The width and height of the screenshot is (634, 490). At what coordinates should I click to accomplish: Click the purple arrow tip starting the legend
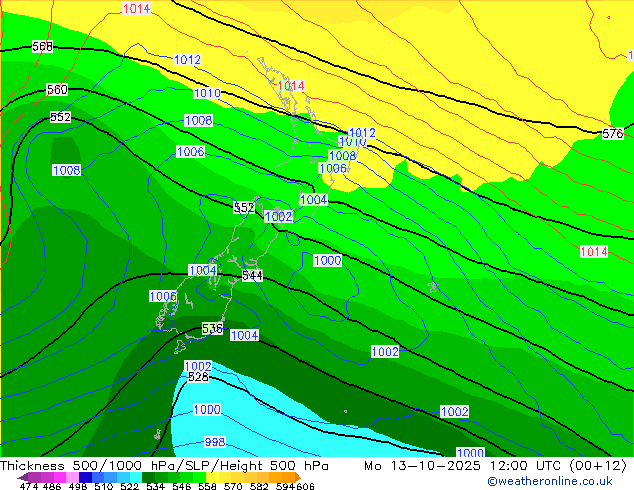[x=23, y=477]
